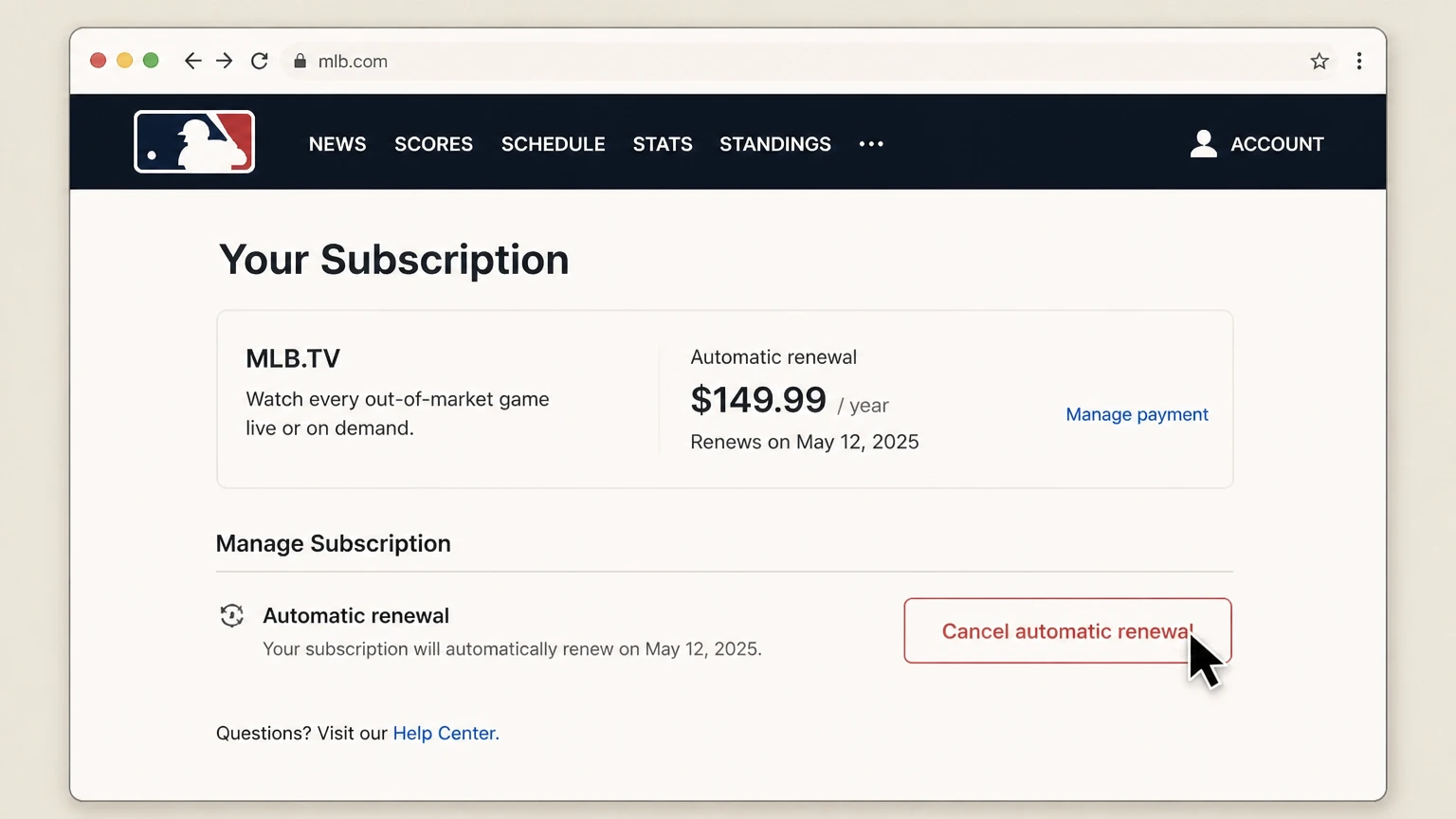Click the red close window button
Image resolution: width=1456 pixels, height=819 pixels.
(98, 61)
